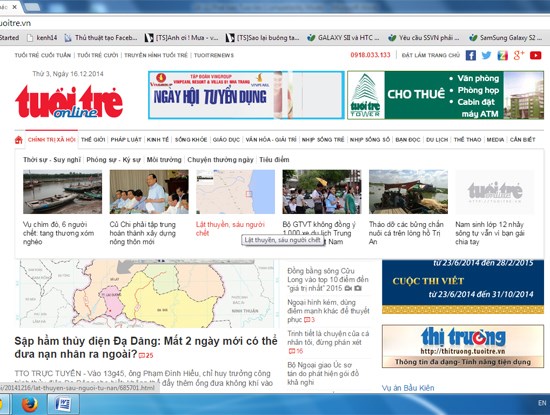Select the Kinh tế menu item
Viewport: 550px width, 415px height.
click(x=158, y=140)
